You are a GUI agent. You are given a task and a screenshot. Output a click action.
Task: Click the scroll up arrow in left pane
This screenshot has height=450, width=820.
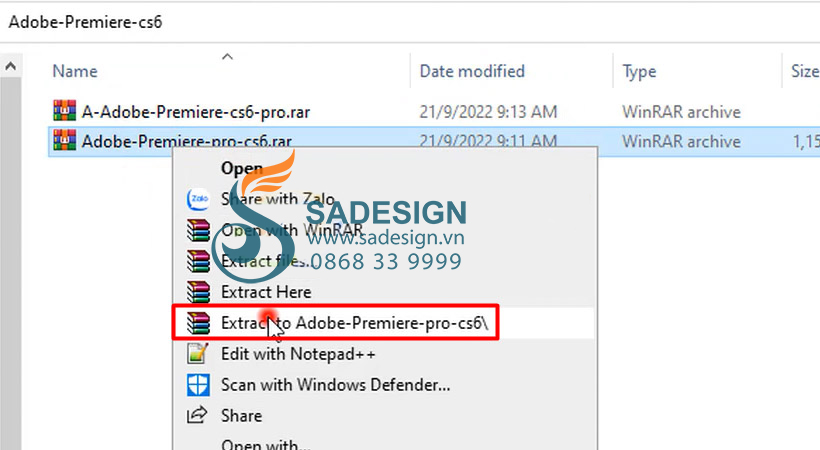pyautogui.click(x=10, y=66)
